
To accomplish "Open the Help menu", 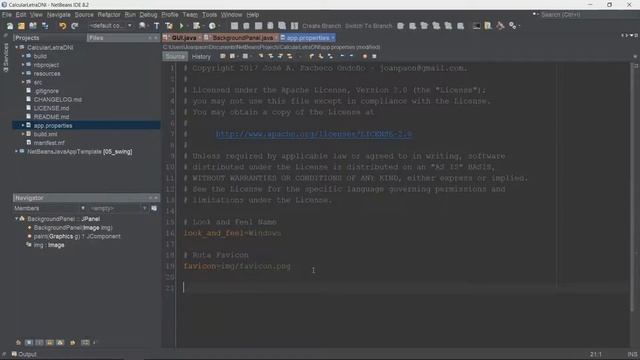I will click(x=253, y=15).
